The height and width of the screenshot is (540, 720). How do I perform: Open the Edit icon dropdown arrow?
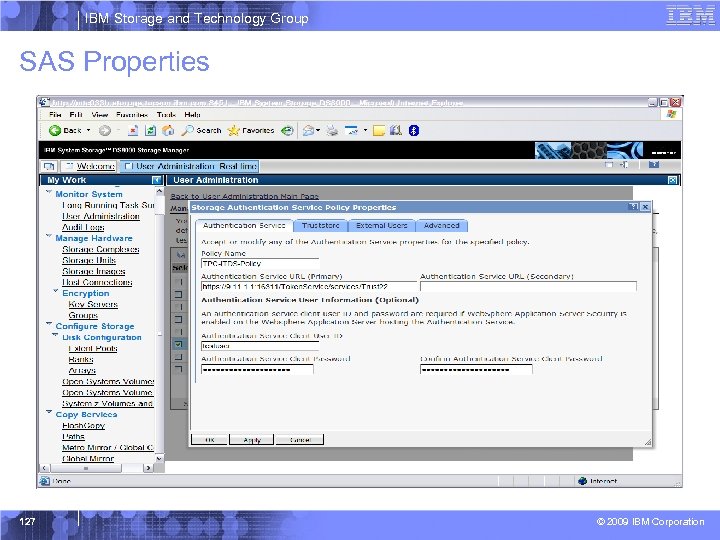point(366,130)
